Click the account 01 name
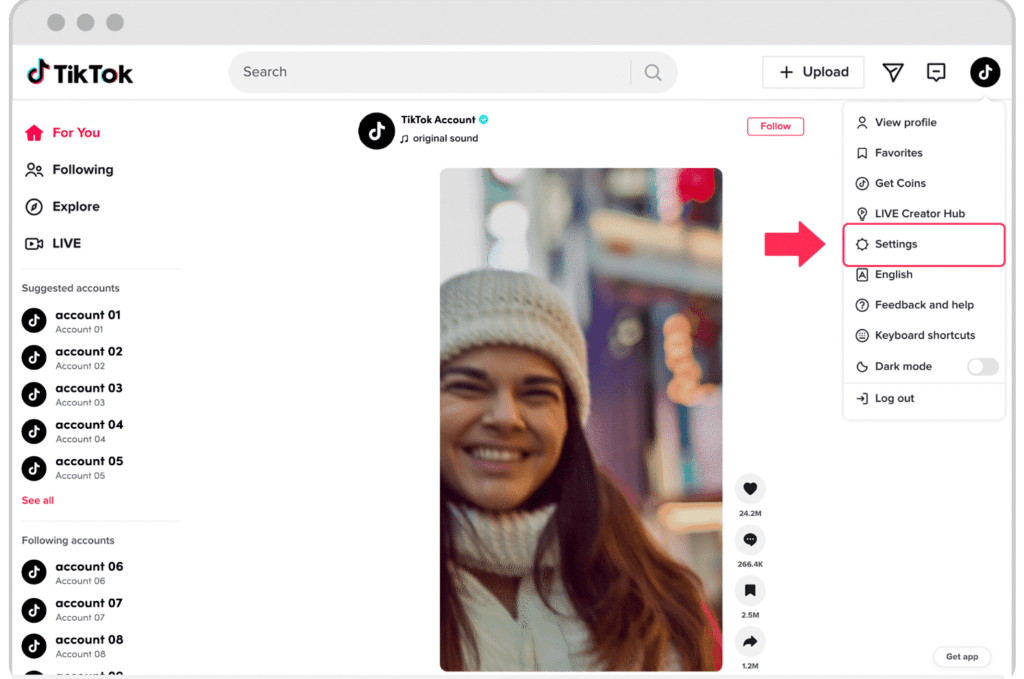 point(88,315)
